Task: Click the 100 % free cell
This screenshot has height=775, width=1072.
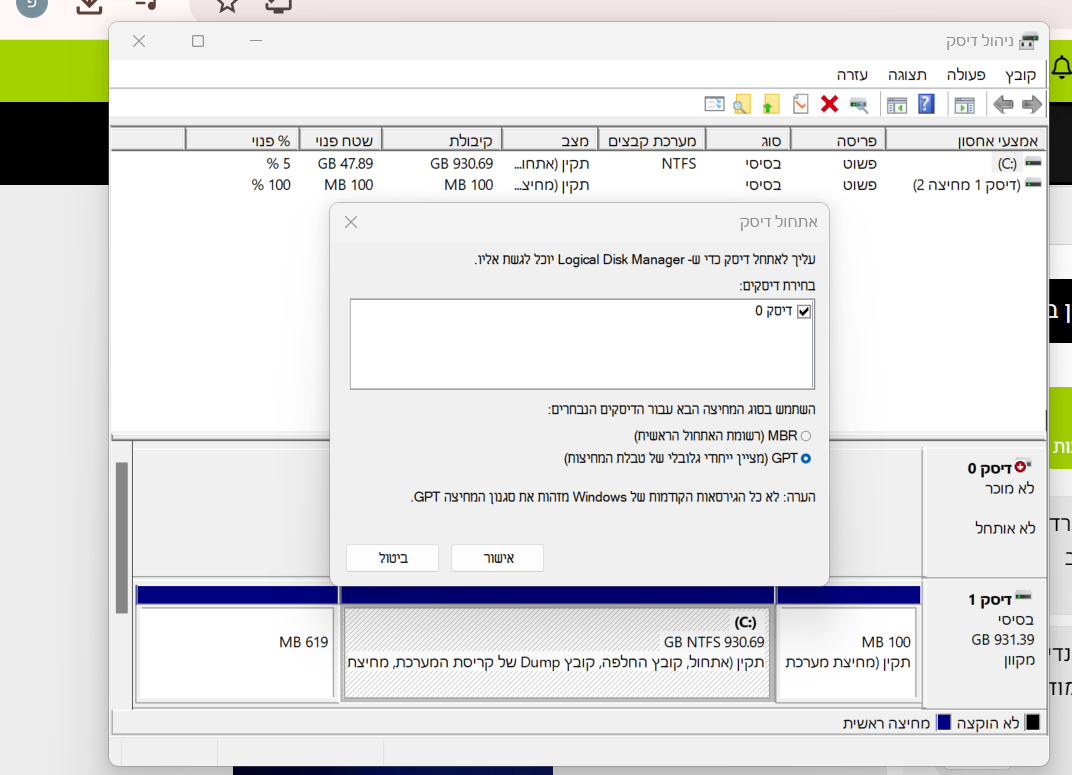Action: point(271,185)
